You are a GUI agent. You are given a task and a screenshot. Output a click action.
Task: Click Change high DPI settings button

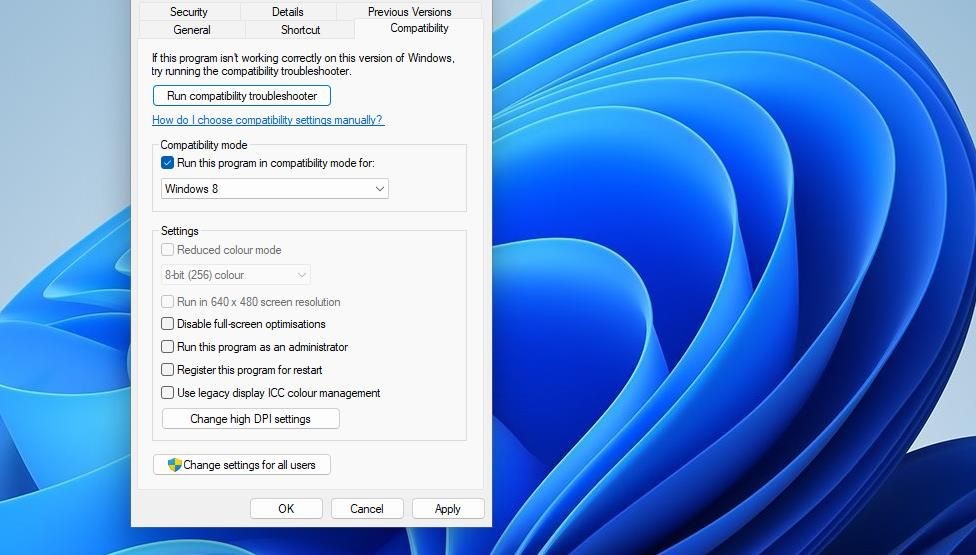click(x=250, y=419)
